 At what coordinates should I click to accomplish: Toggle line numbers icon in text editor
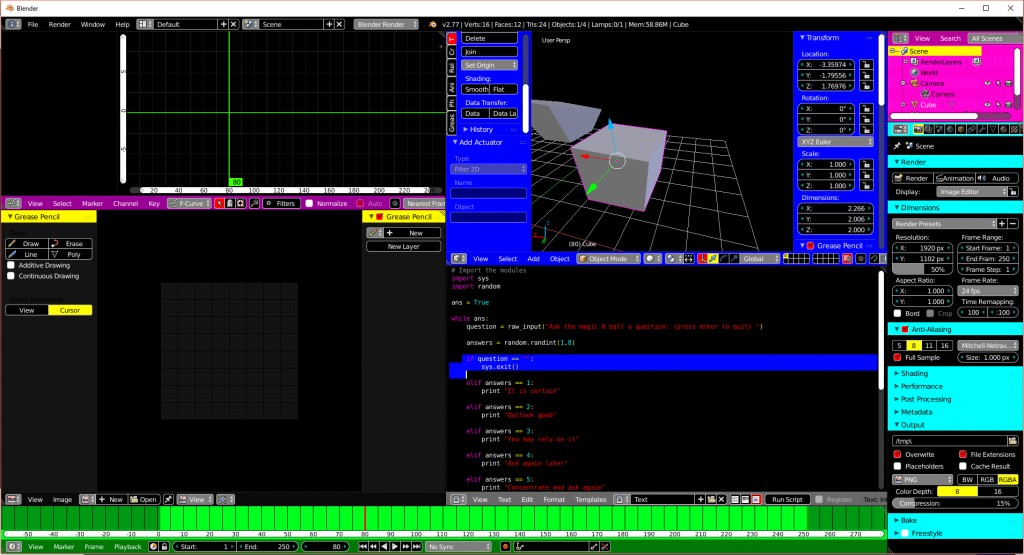point(735,500)
